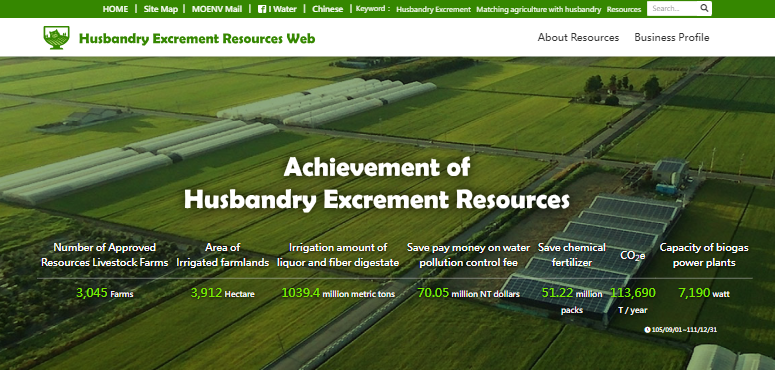Viewport: 775px width, 370px height.
Task: Click the clock icon beside date range
Action: pos(647,329)
